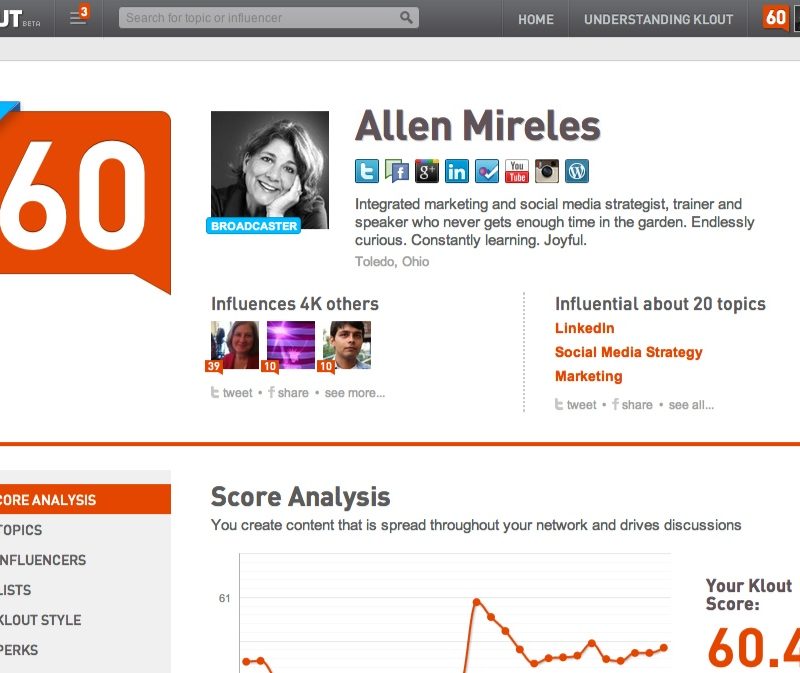
Task: Click see more... under the influenced users
Action: tap(355, 393)
